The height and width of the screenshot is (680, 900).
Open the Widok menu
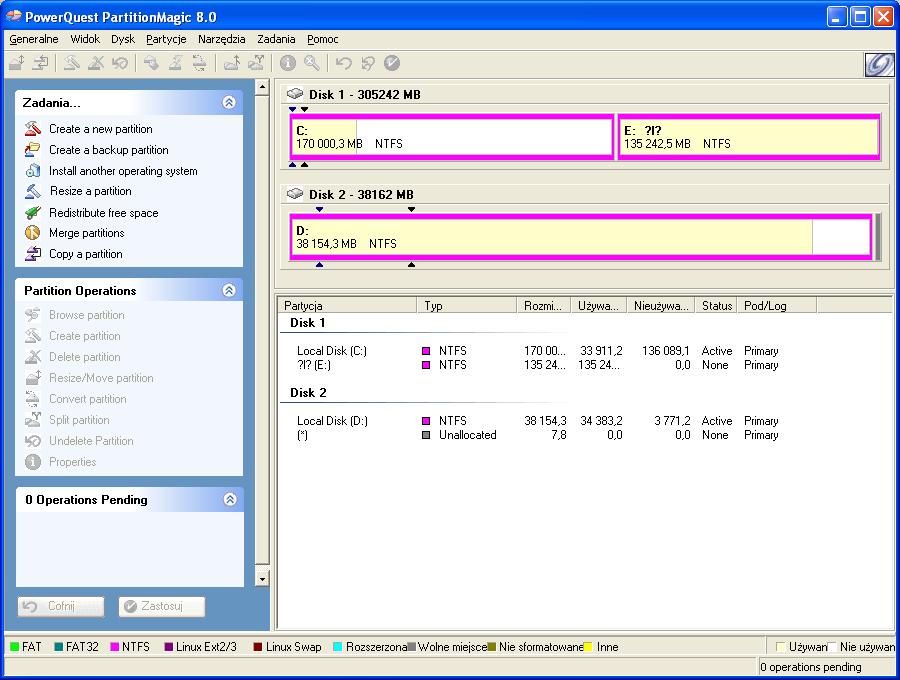tap(85, 39)
